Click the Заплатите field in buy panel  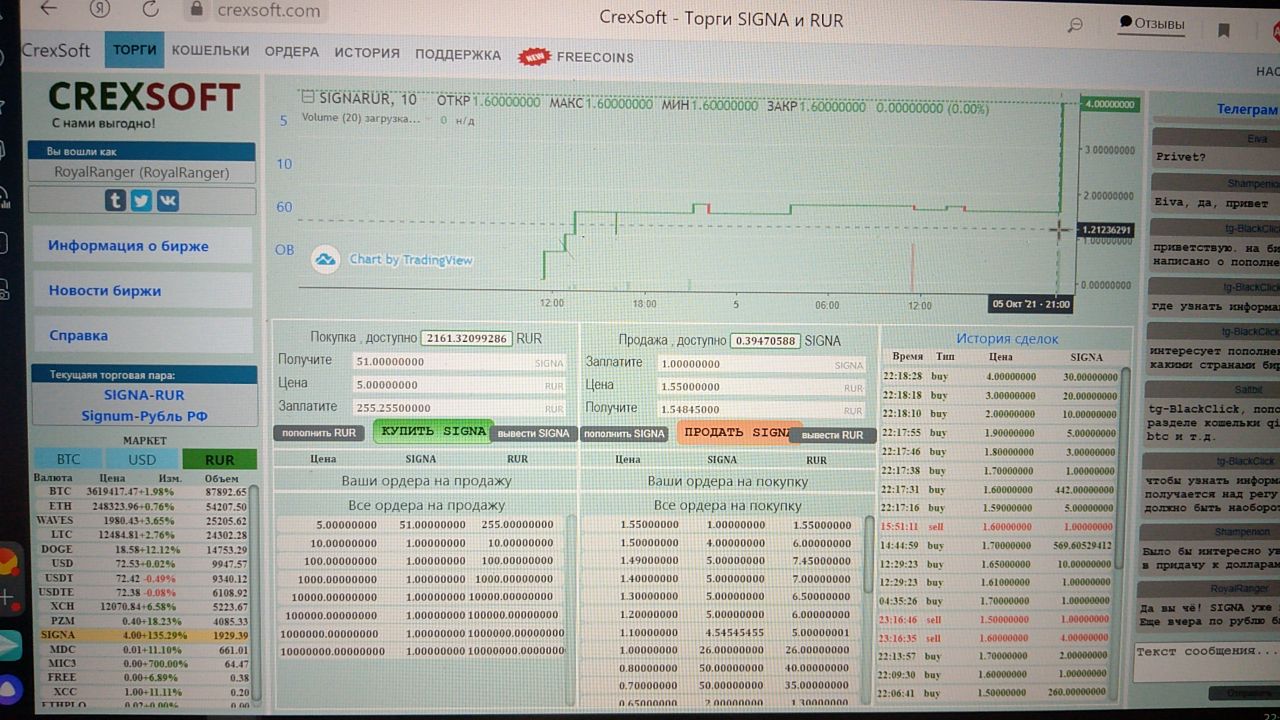pos(459,407)
